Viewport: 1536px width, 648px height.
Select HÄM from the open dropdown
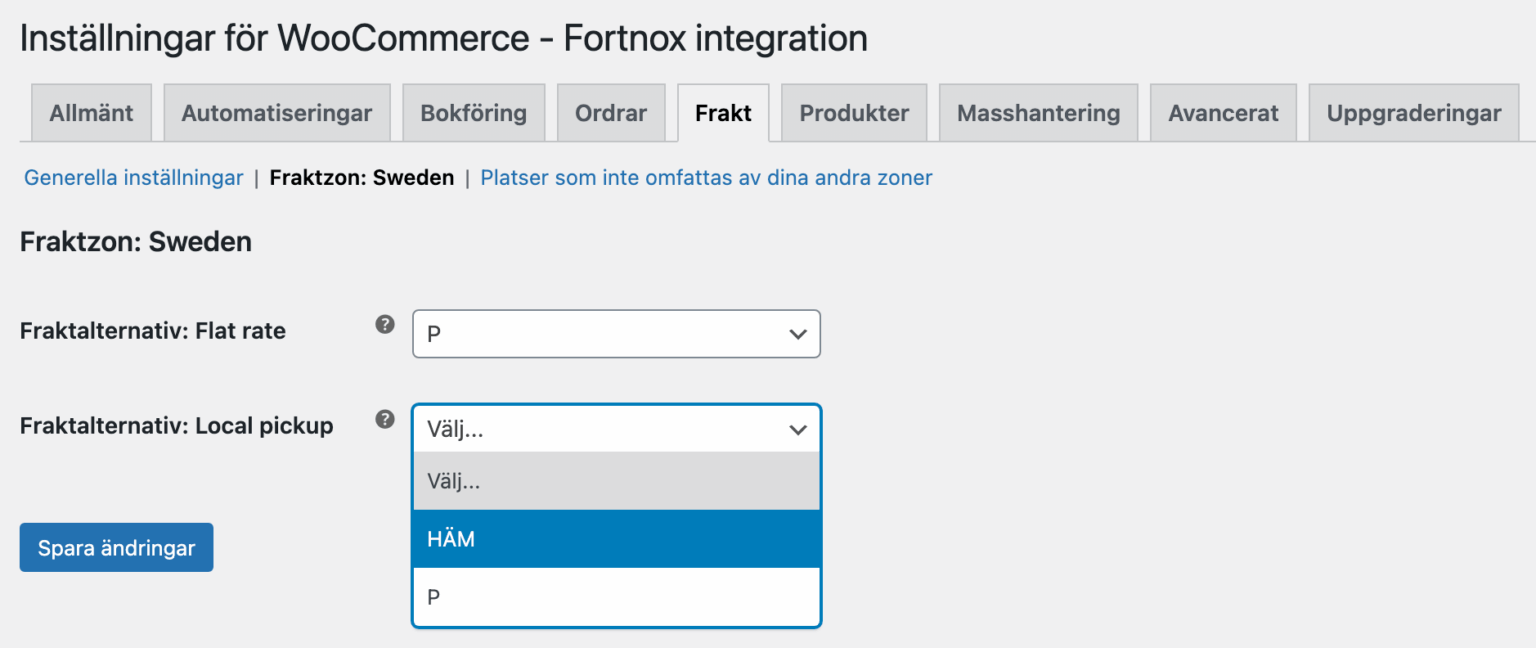coord(616,538)
